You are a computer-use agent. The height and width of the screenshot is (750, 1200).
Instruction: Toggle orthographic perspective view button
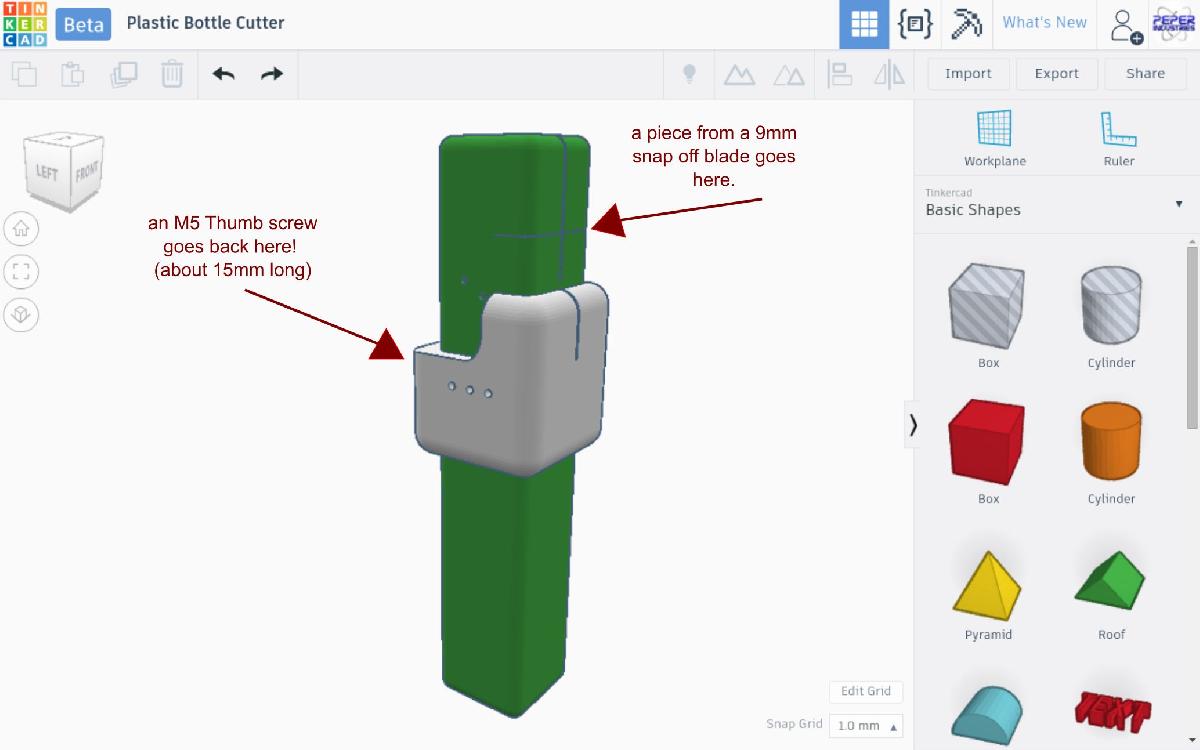coord(21,315)
